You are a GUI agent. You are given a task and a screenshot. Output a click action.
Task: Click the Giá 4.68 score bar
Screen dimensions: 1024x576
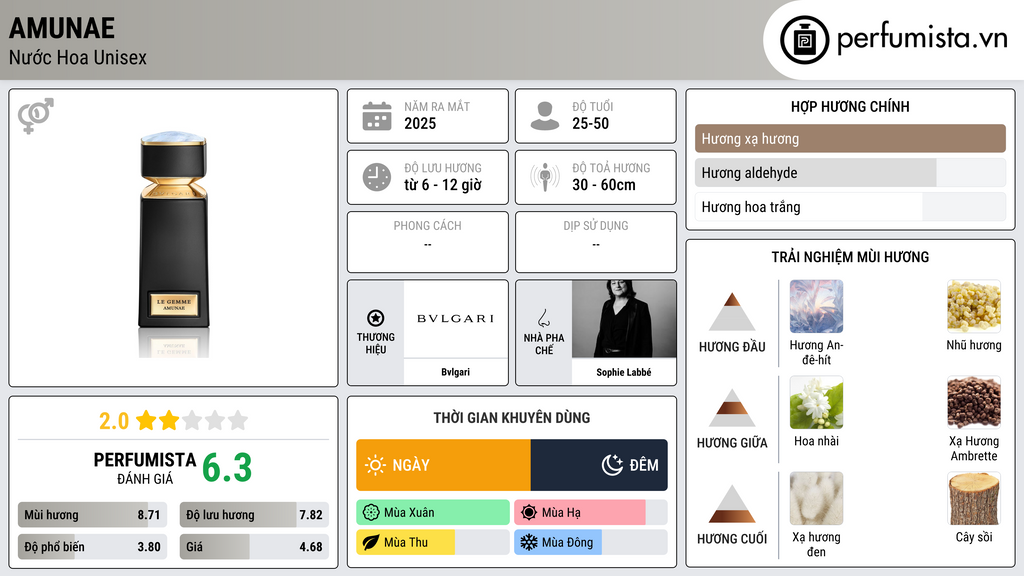(254, 547)
